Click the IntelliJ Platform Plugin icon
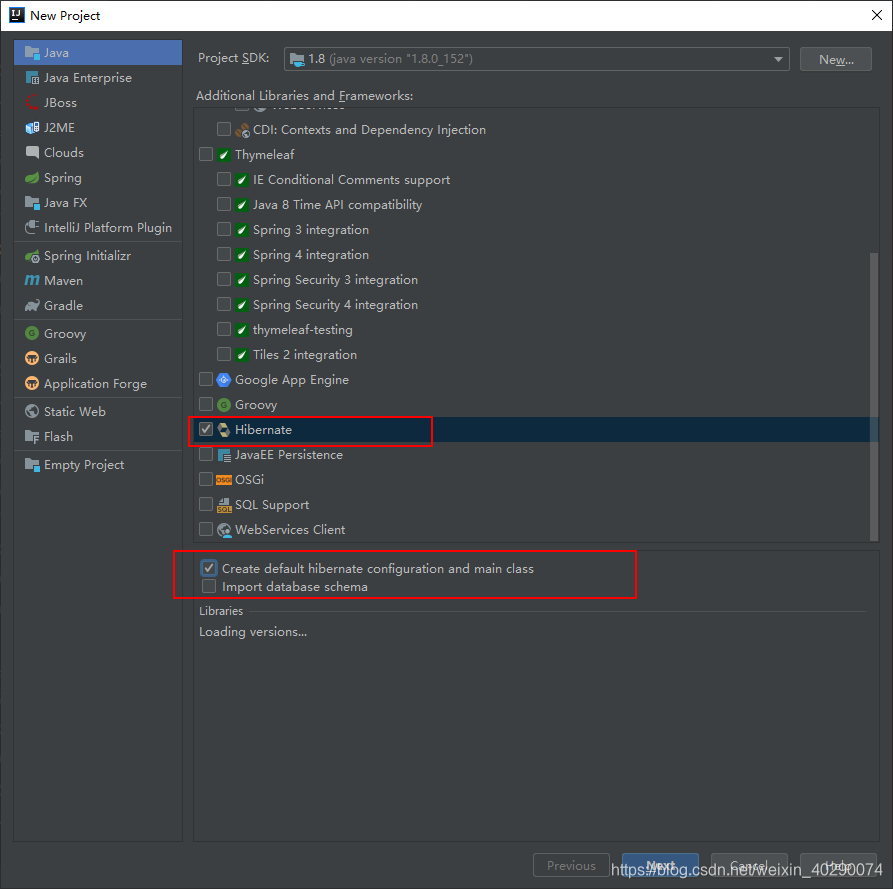This screenshot has height=889, width=893. 32,227
